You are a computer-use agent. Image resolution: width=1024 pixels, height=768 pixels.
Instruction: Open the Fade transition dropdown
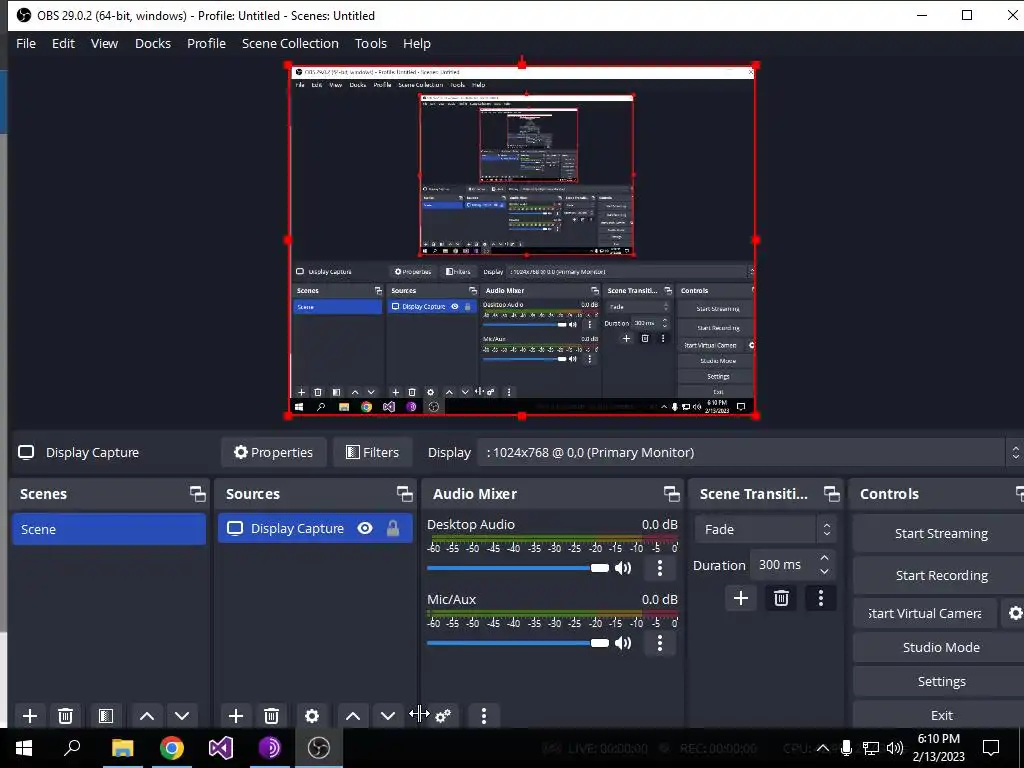click(x=765, y=529)
